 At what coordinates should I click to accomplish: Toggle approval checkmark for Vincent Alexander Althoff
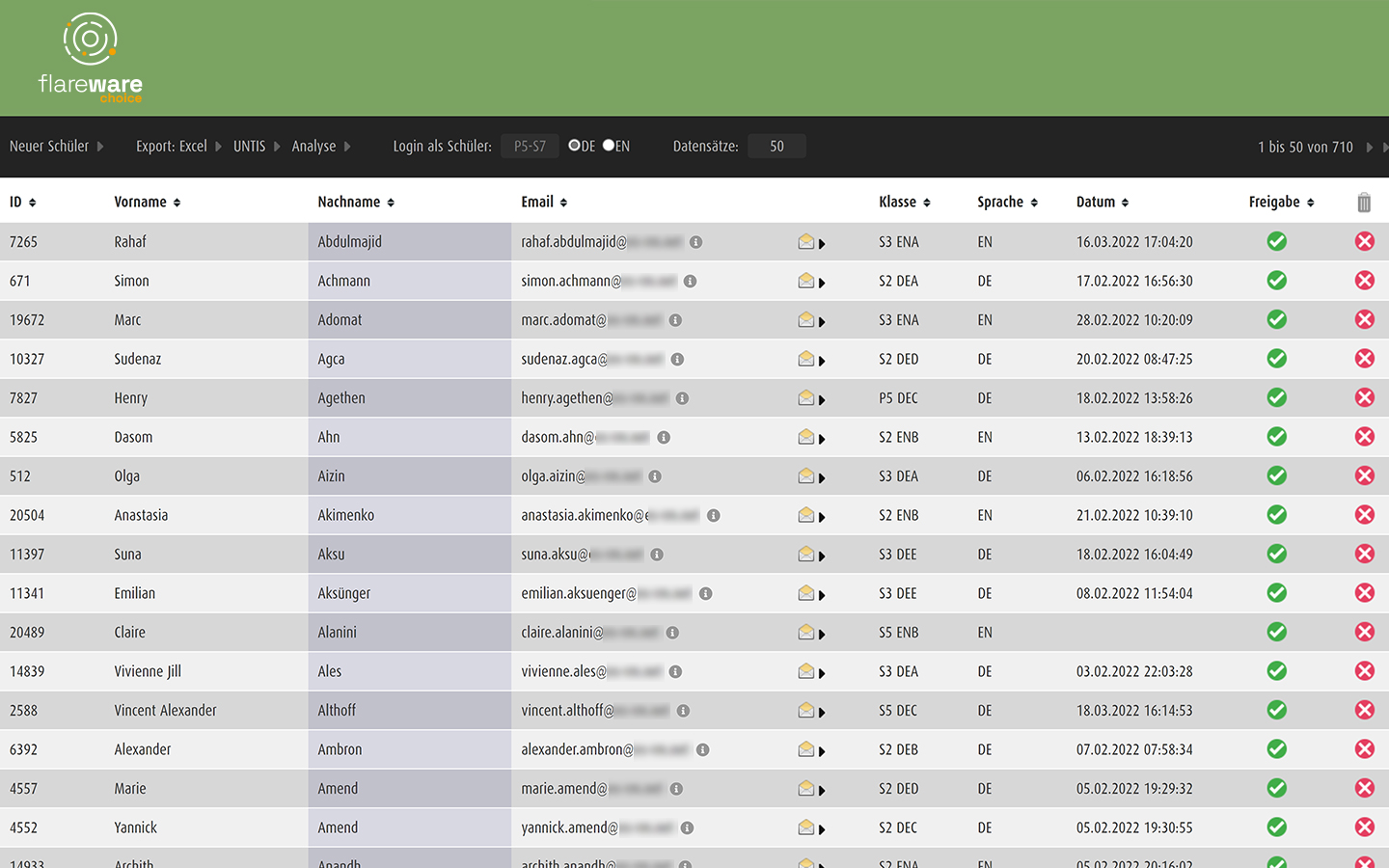pyautogui.click(x=1277, y=710)
